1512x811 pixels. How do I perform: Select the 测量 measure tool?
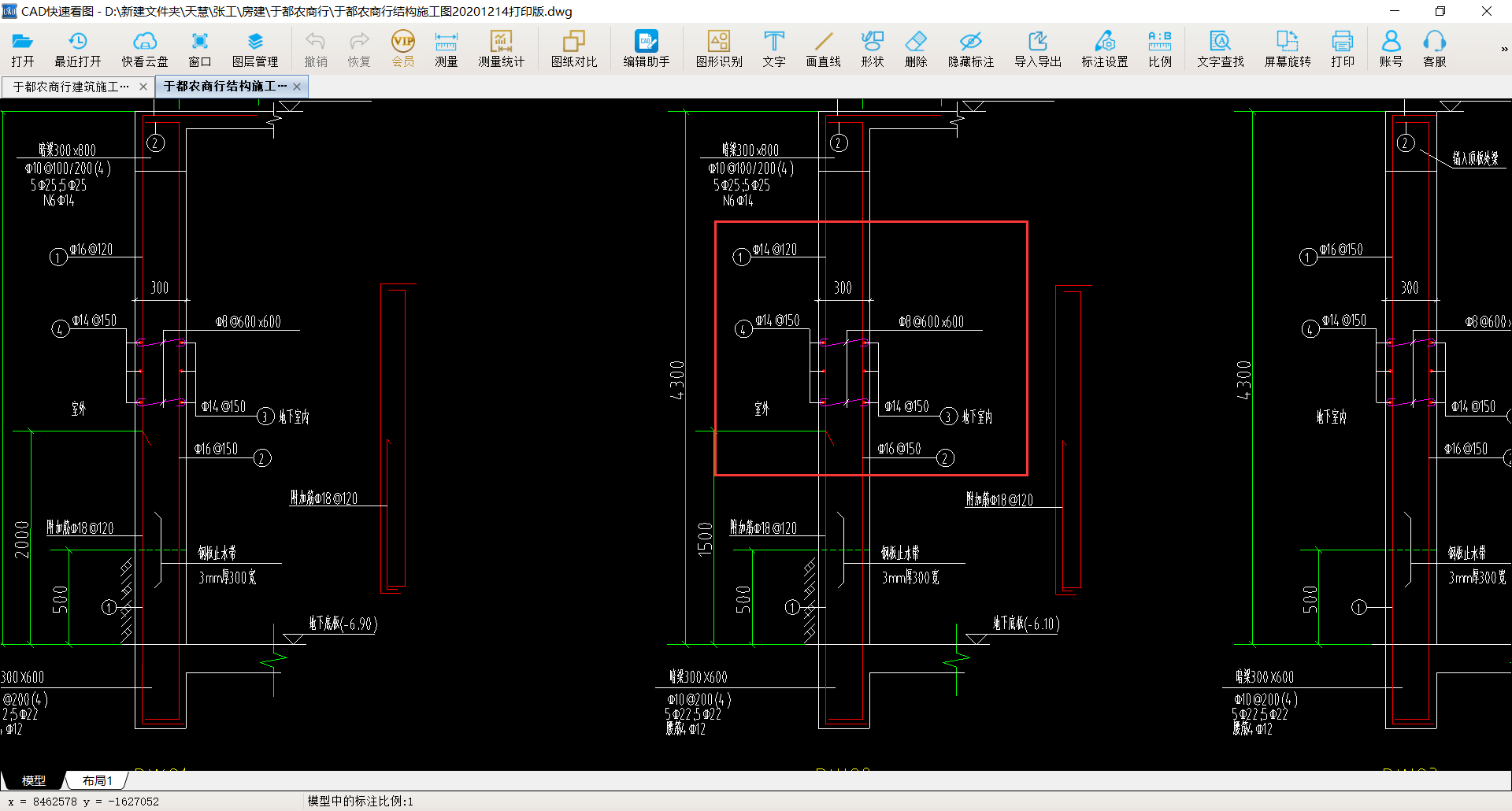(447, 50)
